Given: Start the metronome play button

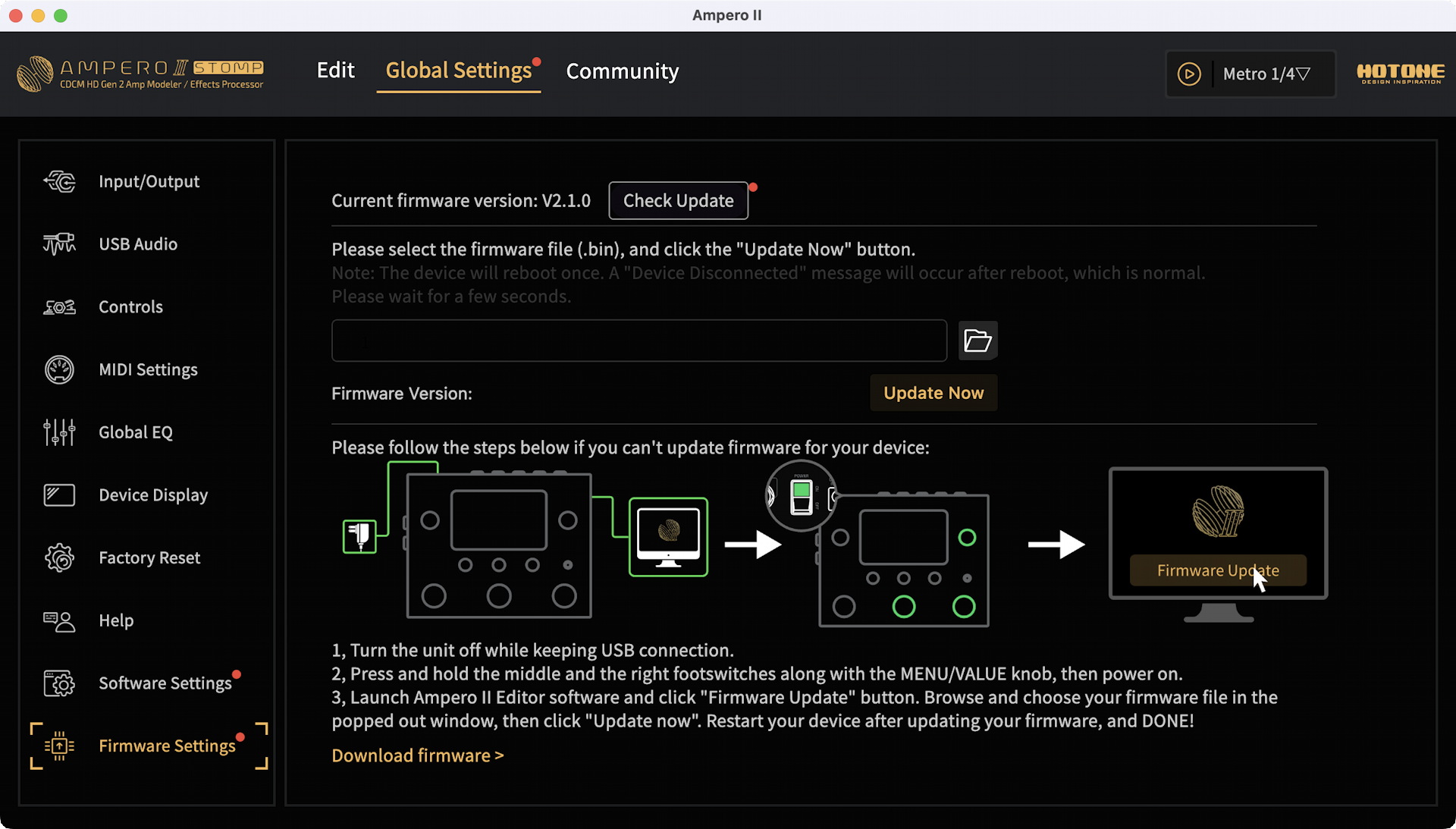Looking at the screenshot, I should (1188, 74).
